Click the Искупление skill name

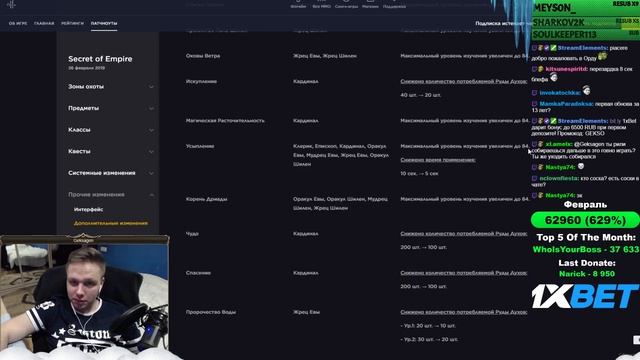point(201,81)
